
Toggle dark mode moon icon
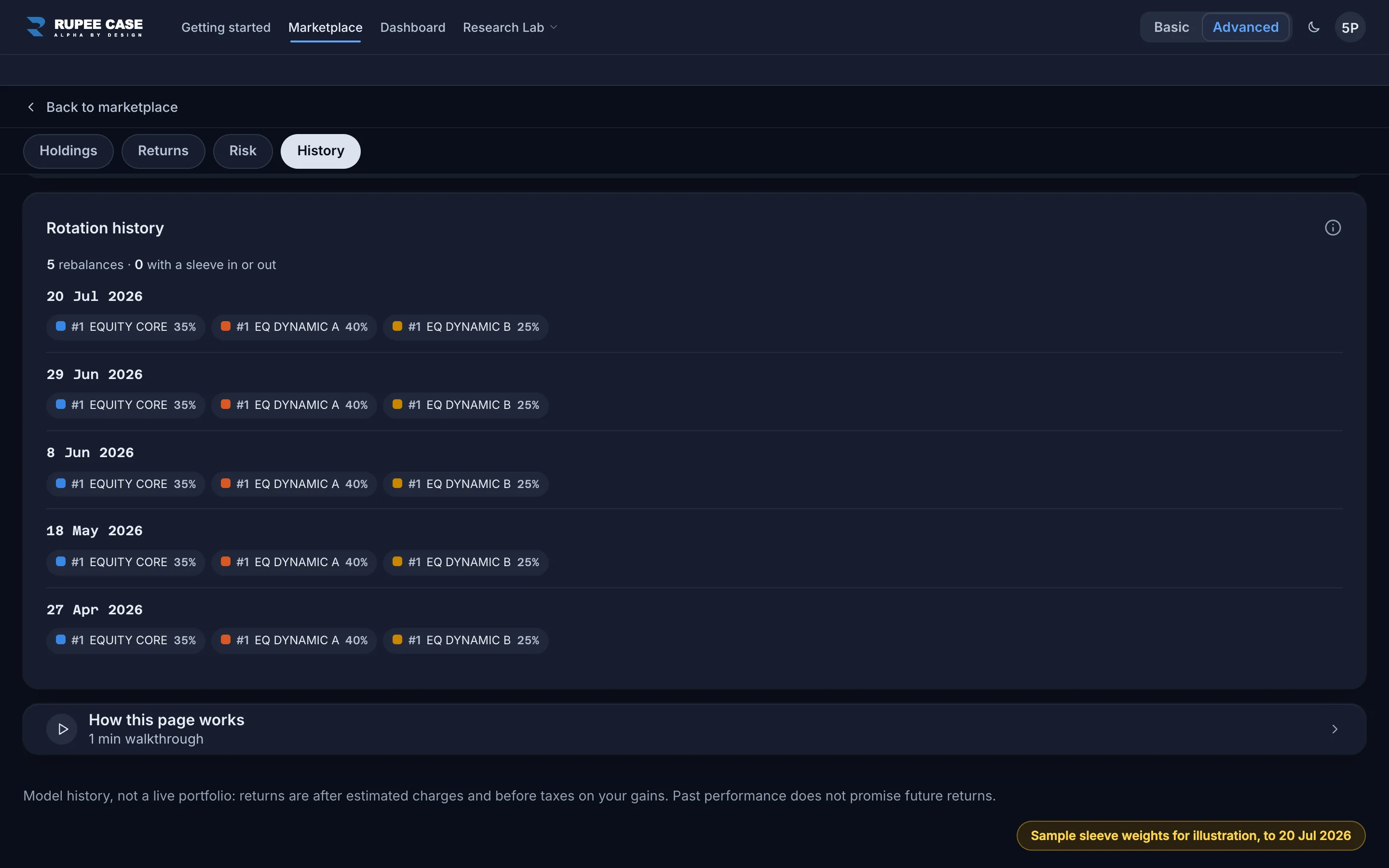tap(1314, 27)
